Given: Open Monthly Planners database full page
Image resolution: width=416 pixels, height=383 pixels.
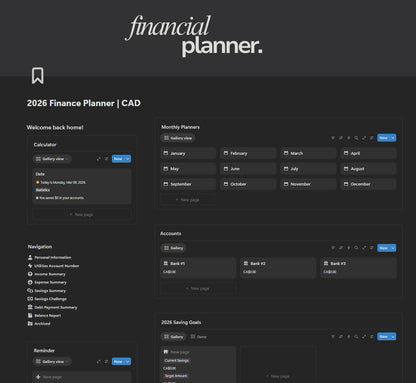Looking at the screenshot, I should (x=364, y=138).
